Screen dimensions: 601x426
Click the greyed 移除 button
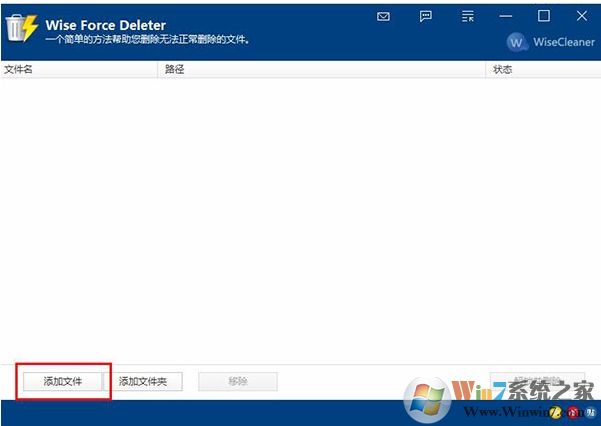pyautogui.click(x=238, y=382)
